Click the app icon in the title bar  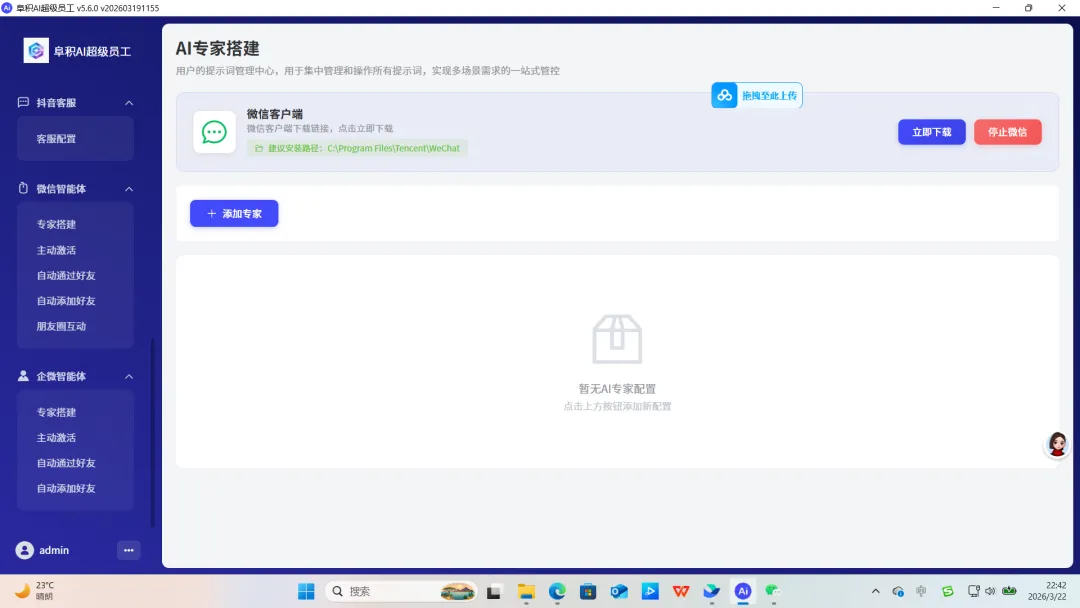[x=7, y=8]
